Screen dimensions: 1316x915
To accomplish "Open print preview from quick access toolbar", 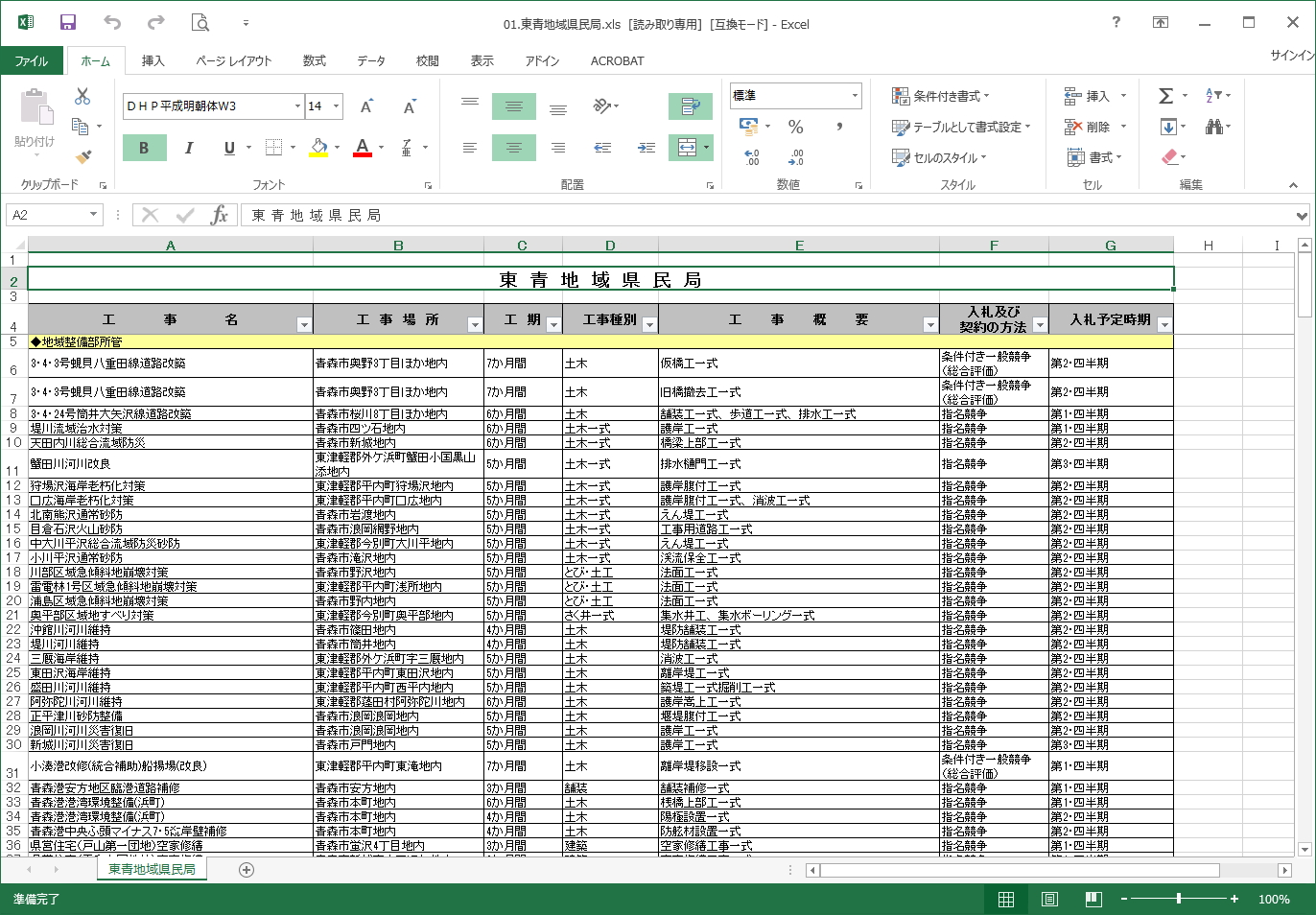I will coord(200,23).
